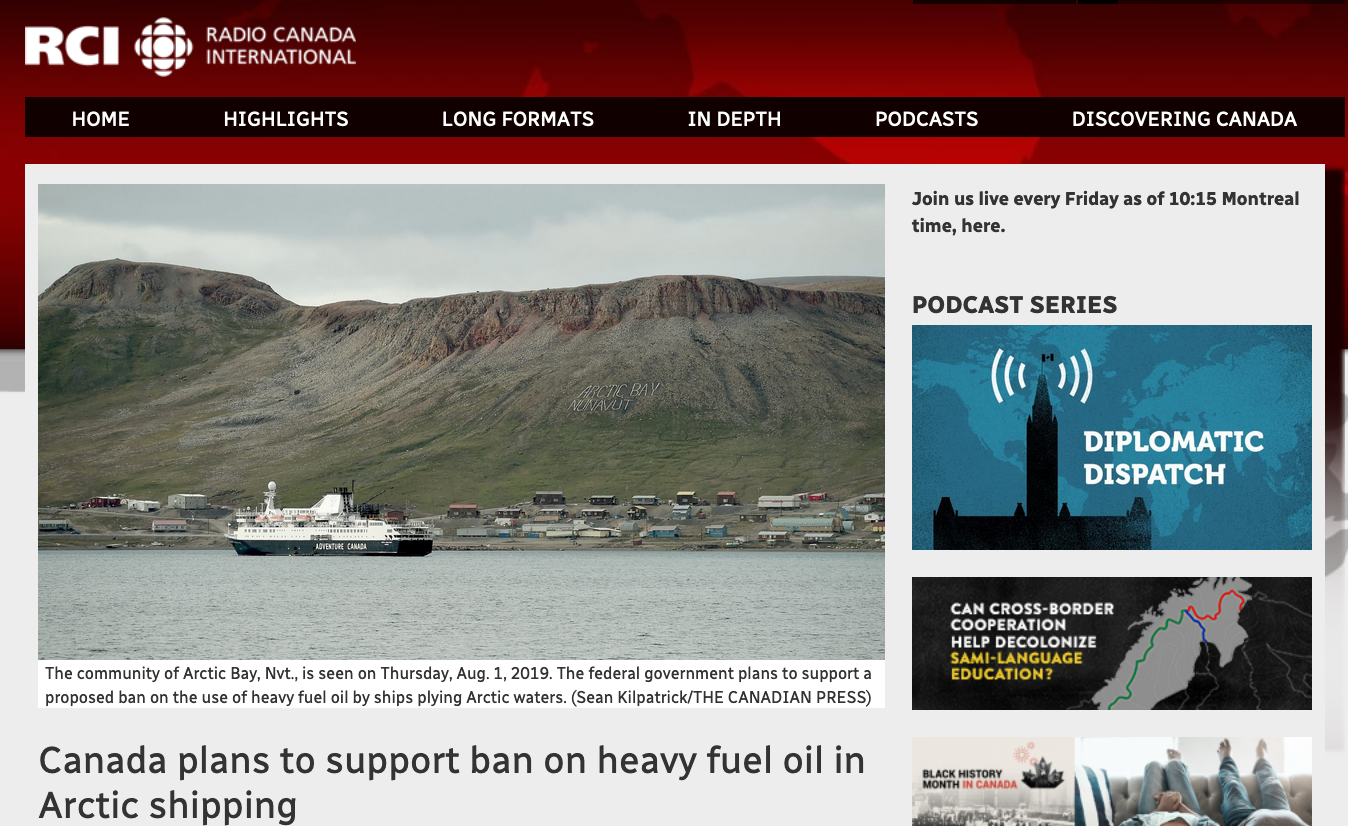This screenshot has width=1348, height=826.
Task: Open DISCOVERING CANADA menu item
Action: click(x=1184, y=119)
